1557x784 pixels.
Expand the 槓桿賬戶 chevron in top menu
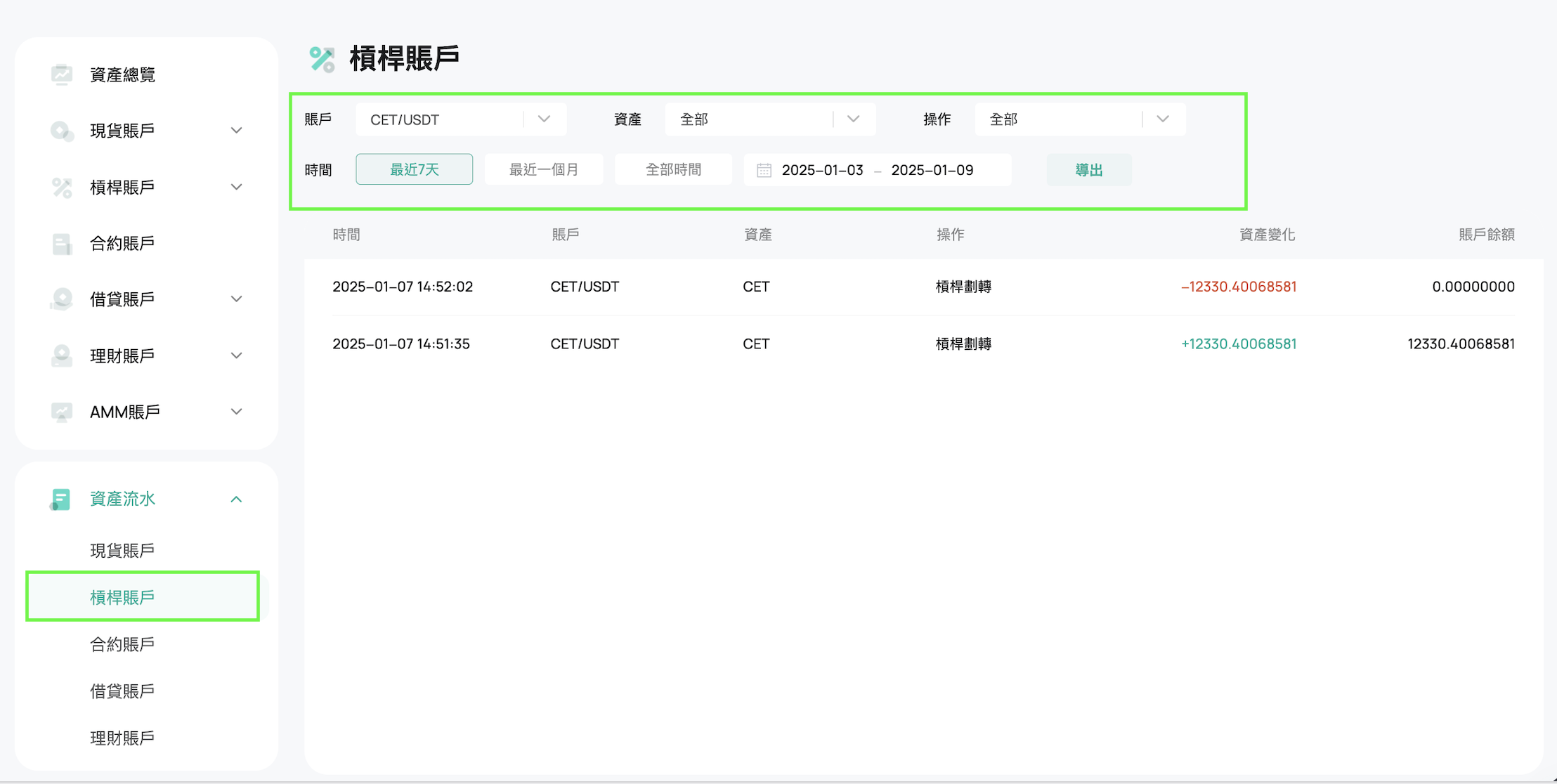237,188
